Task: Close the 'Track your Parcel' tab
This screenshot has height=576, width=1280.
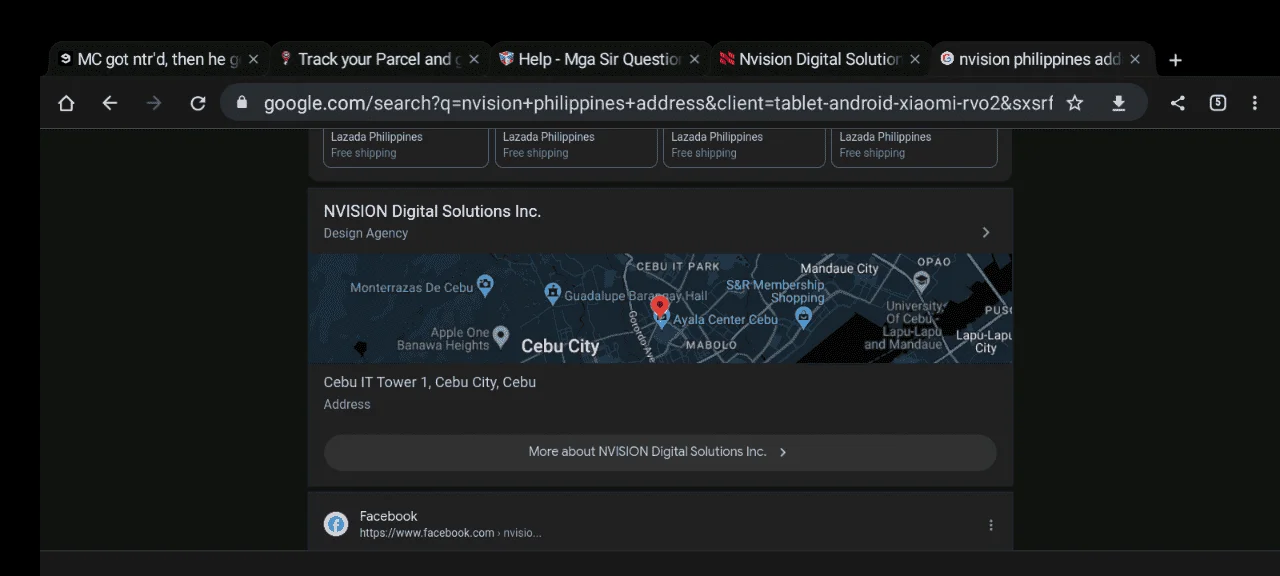Action: tap(474, 60)
